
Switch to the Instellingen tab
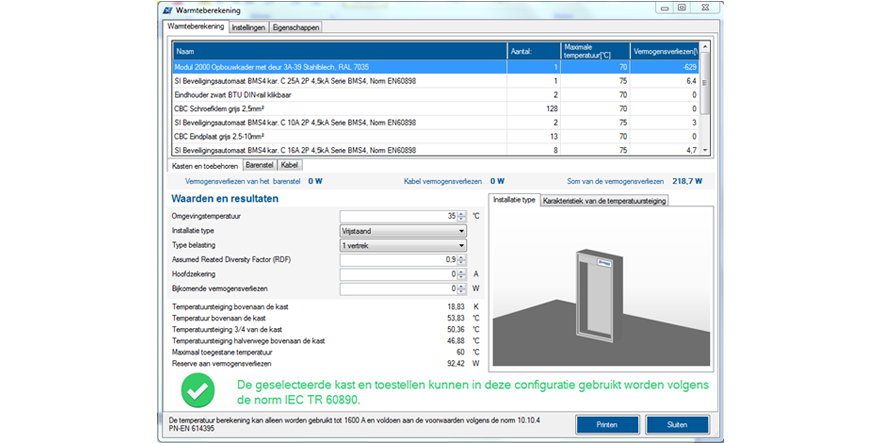[x=249, y=28]
